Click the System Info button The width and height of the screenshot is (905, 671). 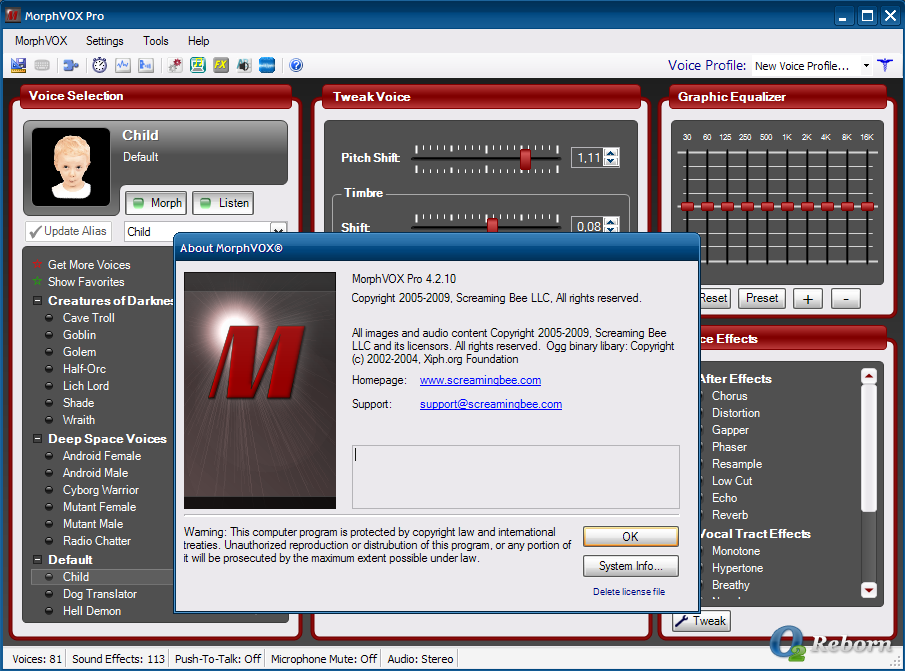tap(630, 566)
